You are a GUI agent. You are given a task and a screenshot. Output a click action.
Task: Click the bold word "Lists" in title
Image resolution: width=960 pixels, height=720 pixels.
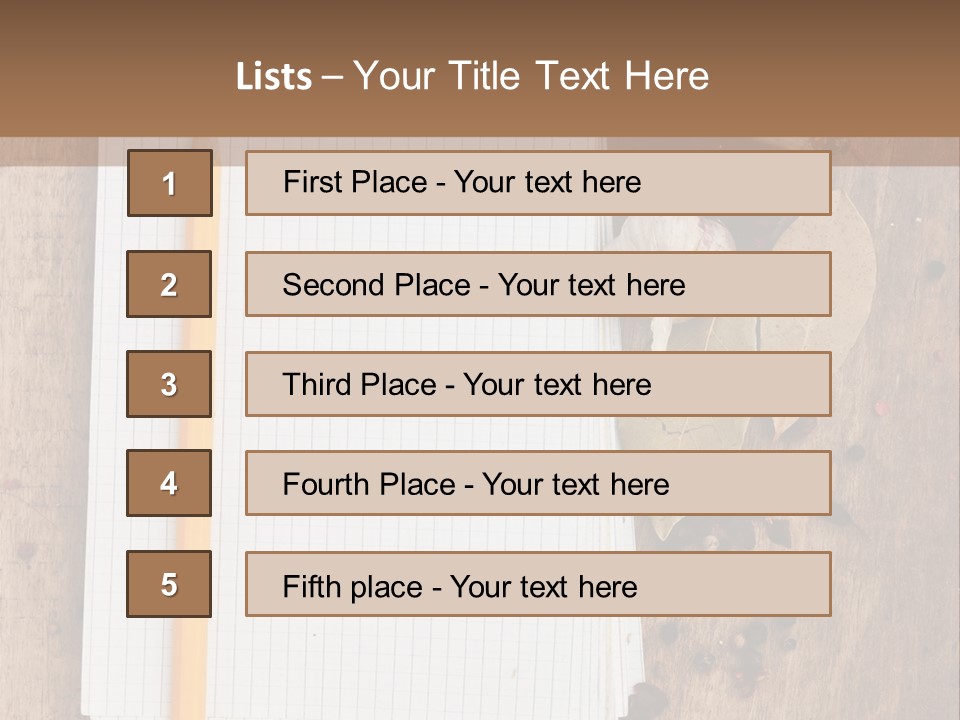(273, 77)
